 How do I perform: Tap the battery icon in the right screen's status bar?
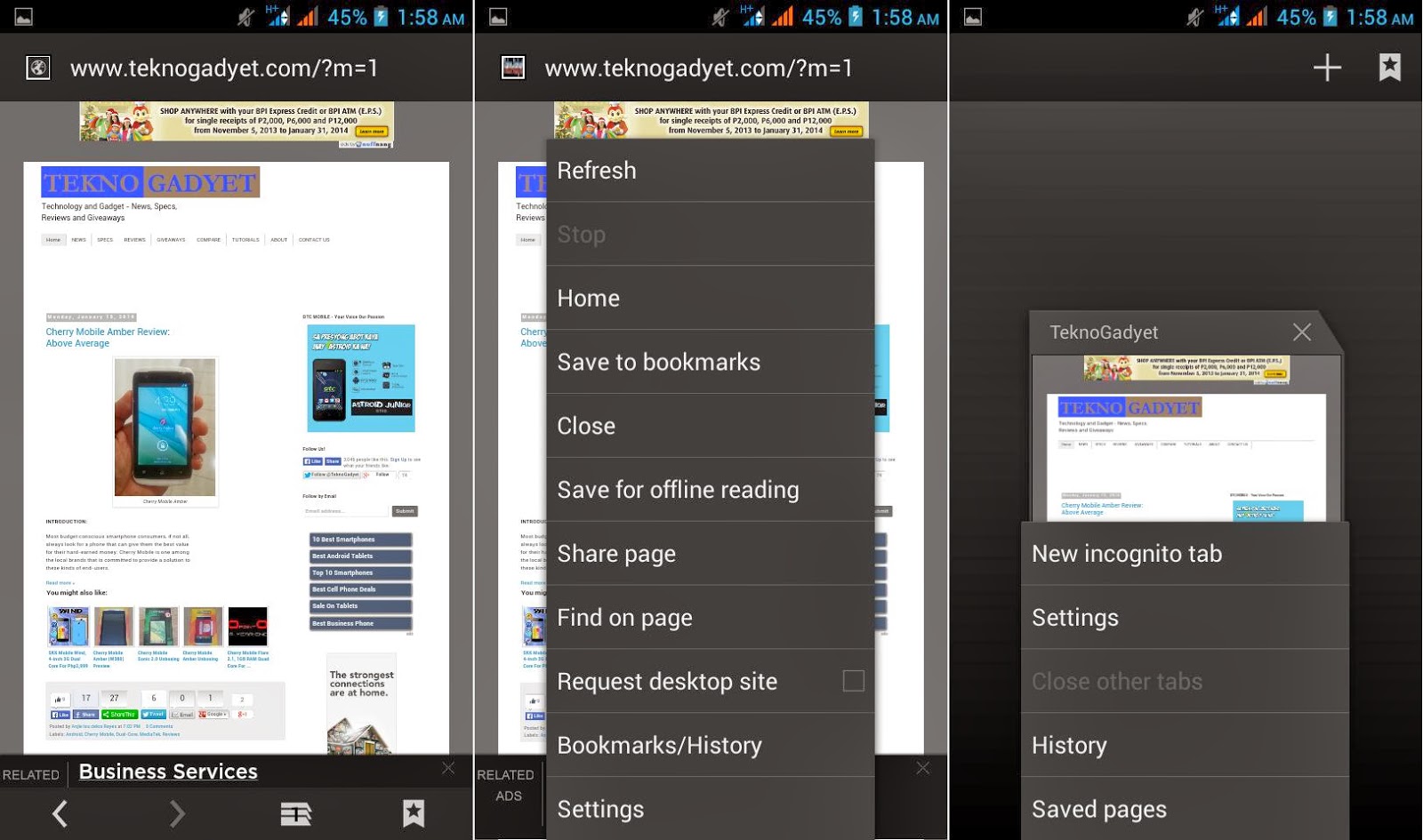coord(1330,17)
